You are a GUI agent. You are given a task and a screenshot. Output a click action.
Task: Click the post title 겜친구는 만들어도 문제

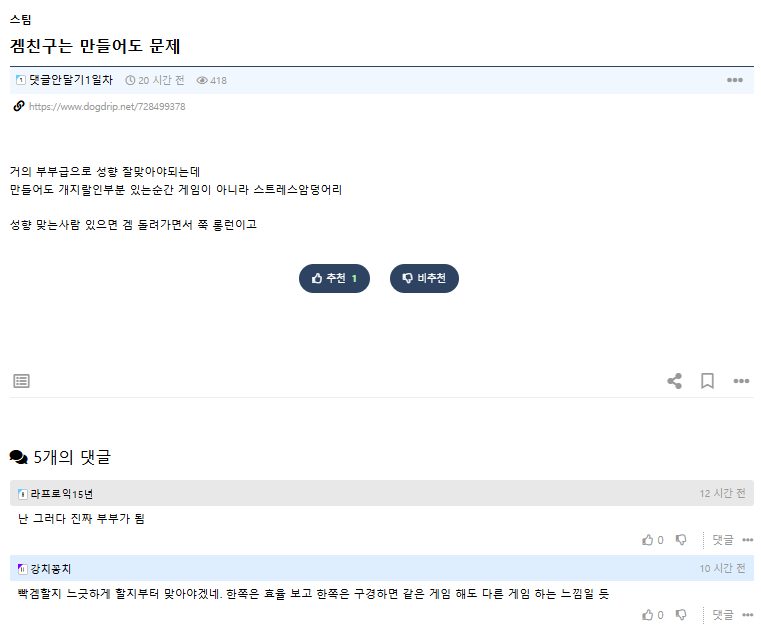tap(95, 46)
